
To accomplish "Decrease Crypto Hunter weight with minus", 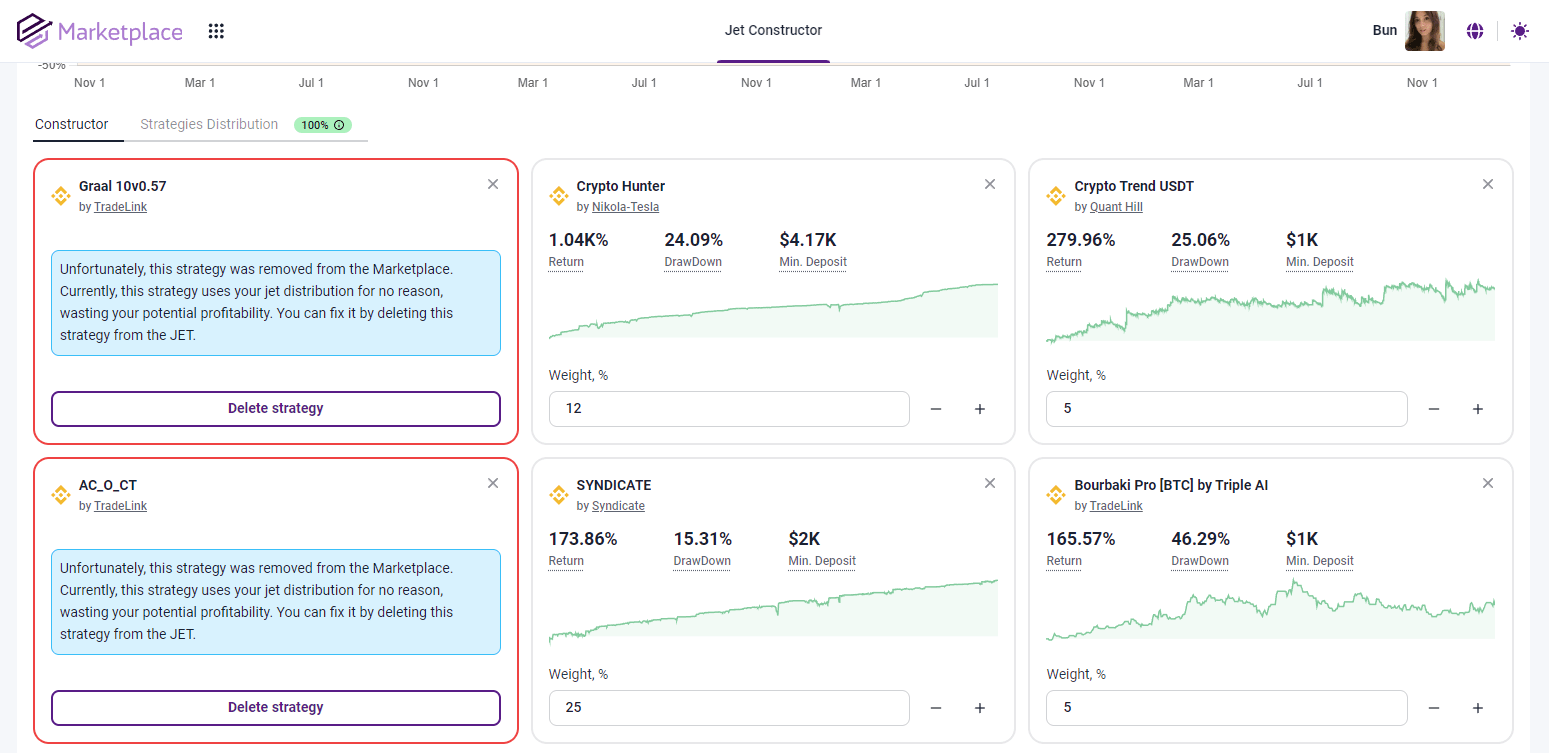I will tap(936, 409).
